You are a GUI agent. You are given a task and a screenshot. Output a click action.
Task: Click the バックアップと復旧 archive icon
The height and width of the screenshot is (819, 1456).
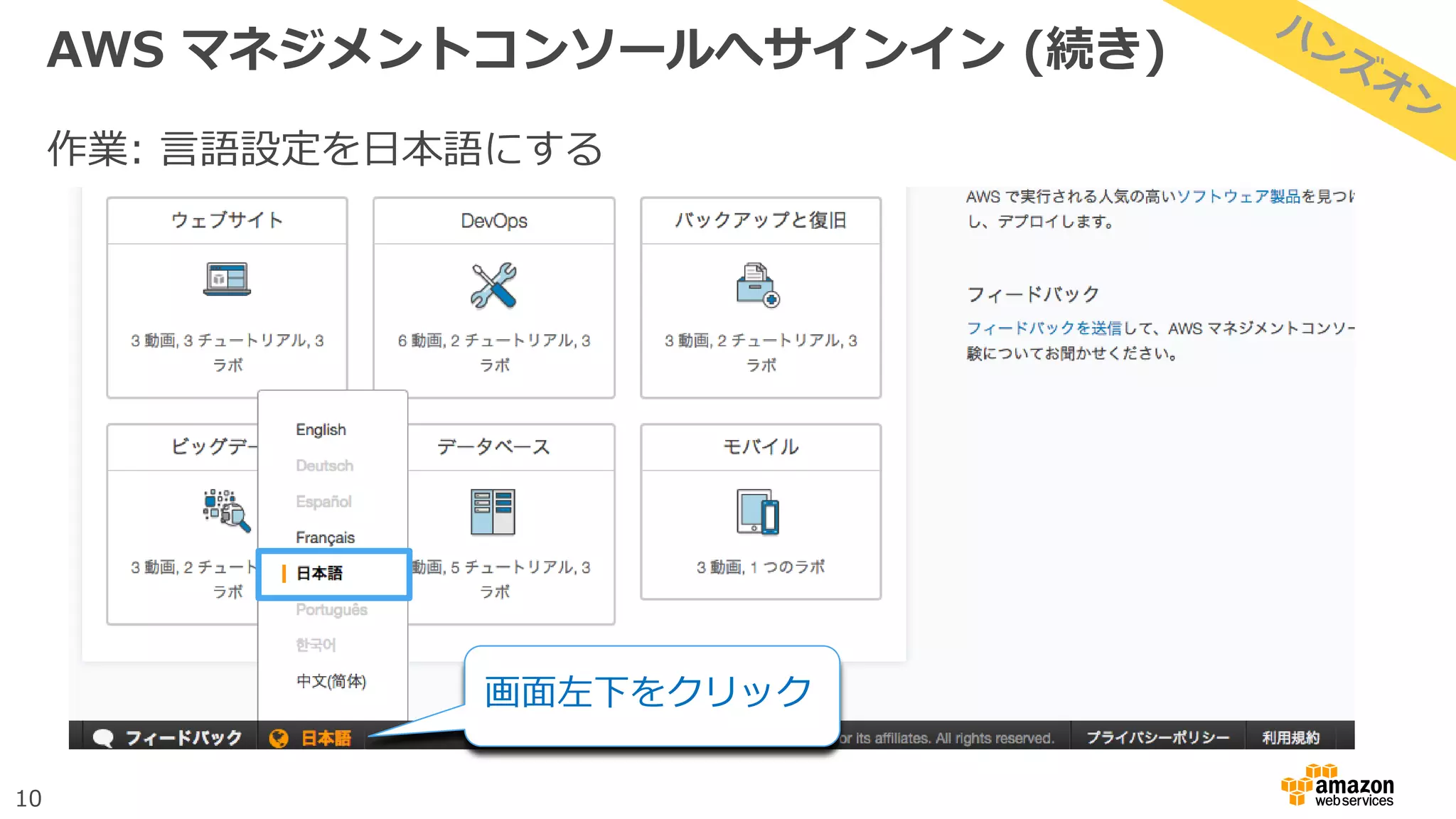(758, 284)
